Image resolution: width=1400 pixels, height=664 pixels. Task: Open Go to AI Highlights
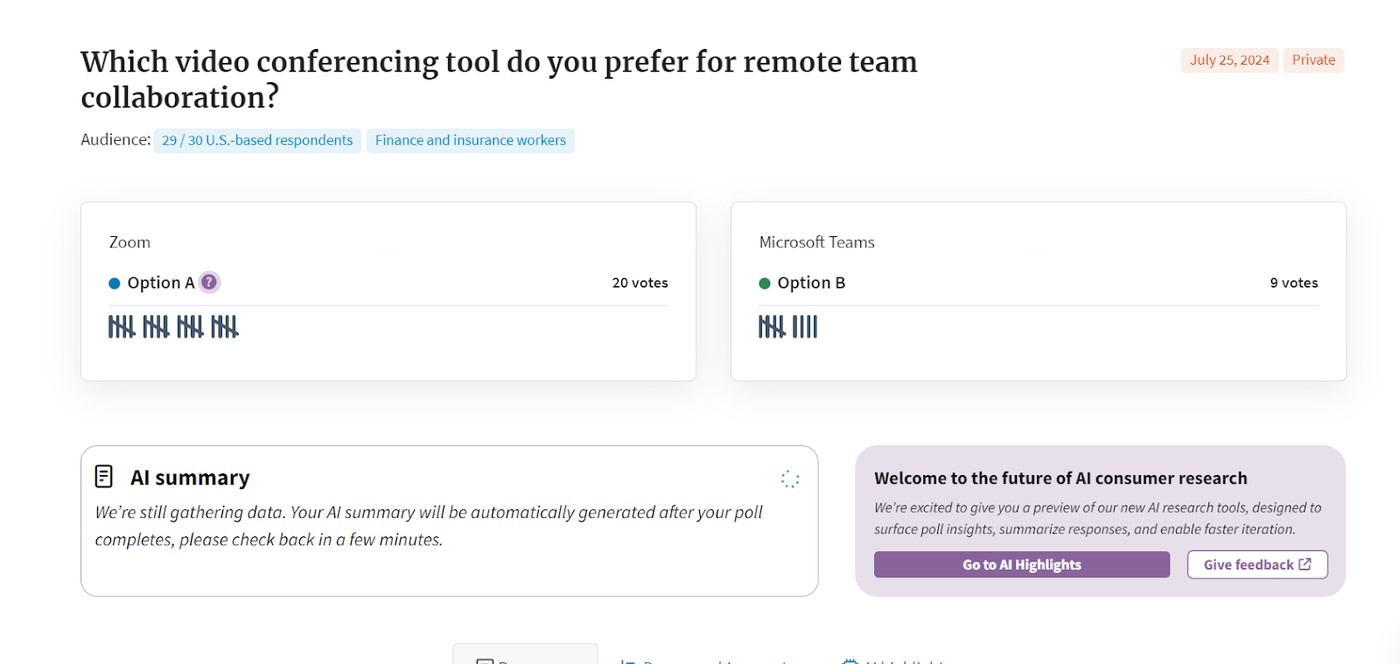click(1022, 564)
